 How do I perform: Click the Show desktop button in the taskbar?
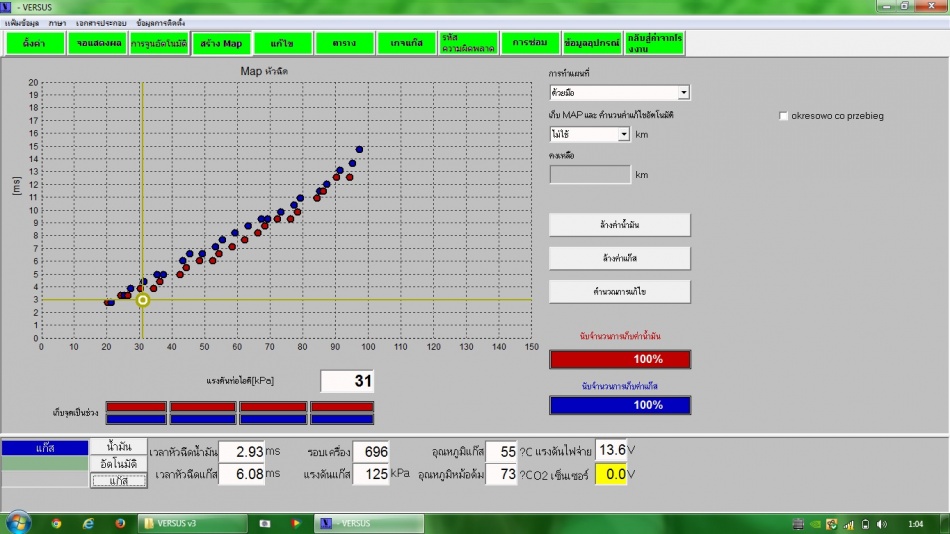pyautogui.click(x=945, y=524)
